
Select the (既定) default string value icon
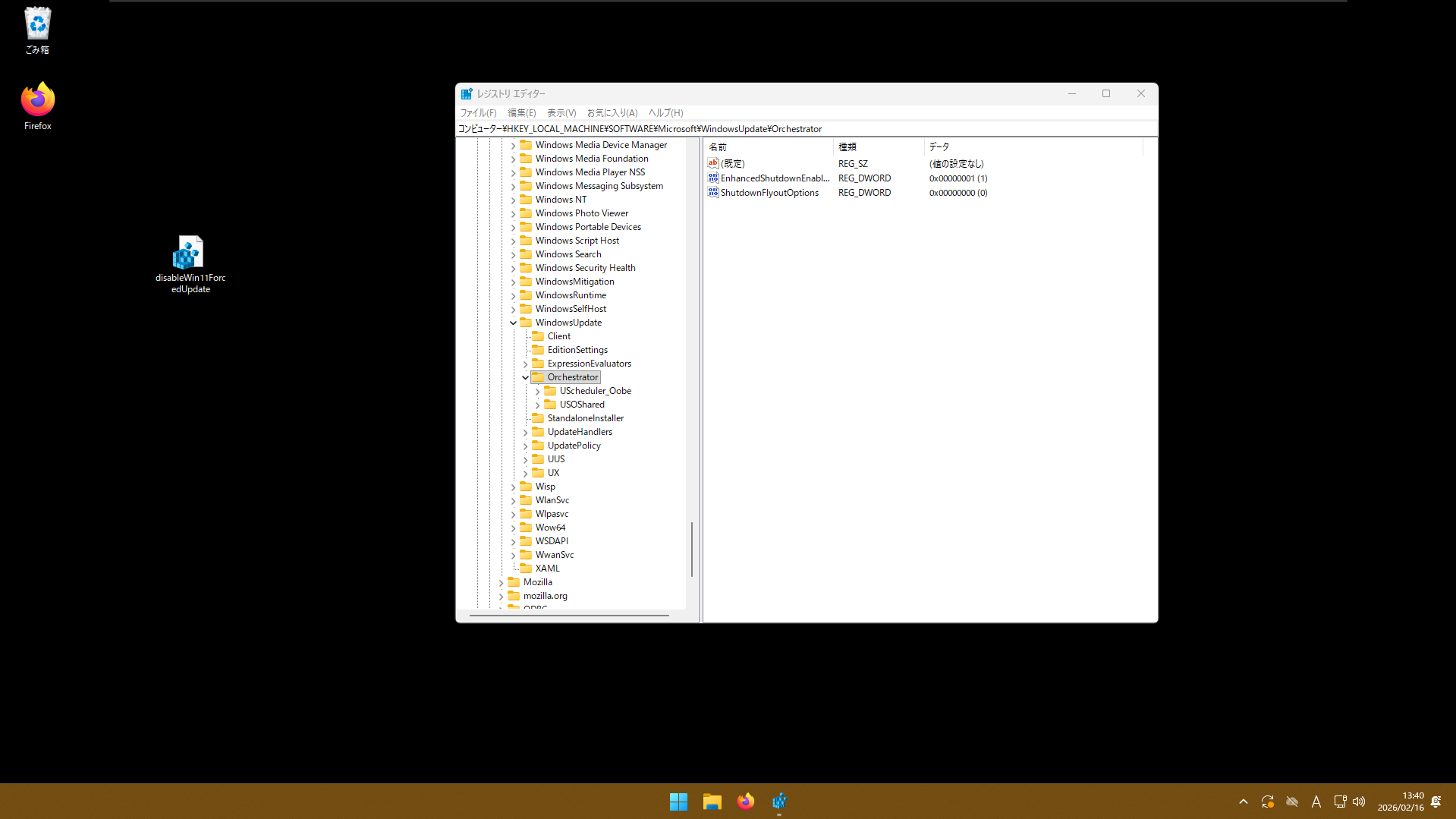pos(712,164)
